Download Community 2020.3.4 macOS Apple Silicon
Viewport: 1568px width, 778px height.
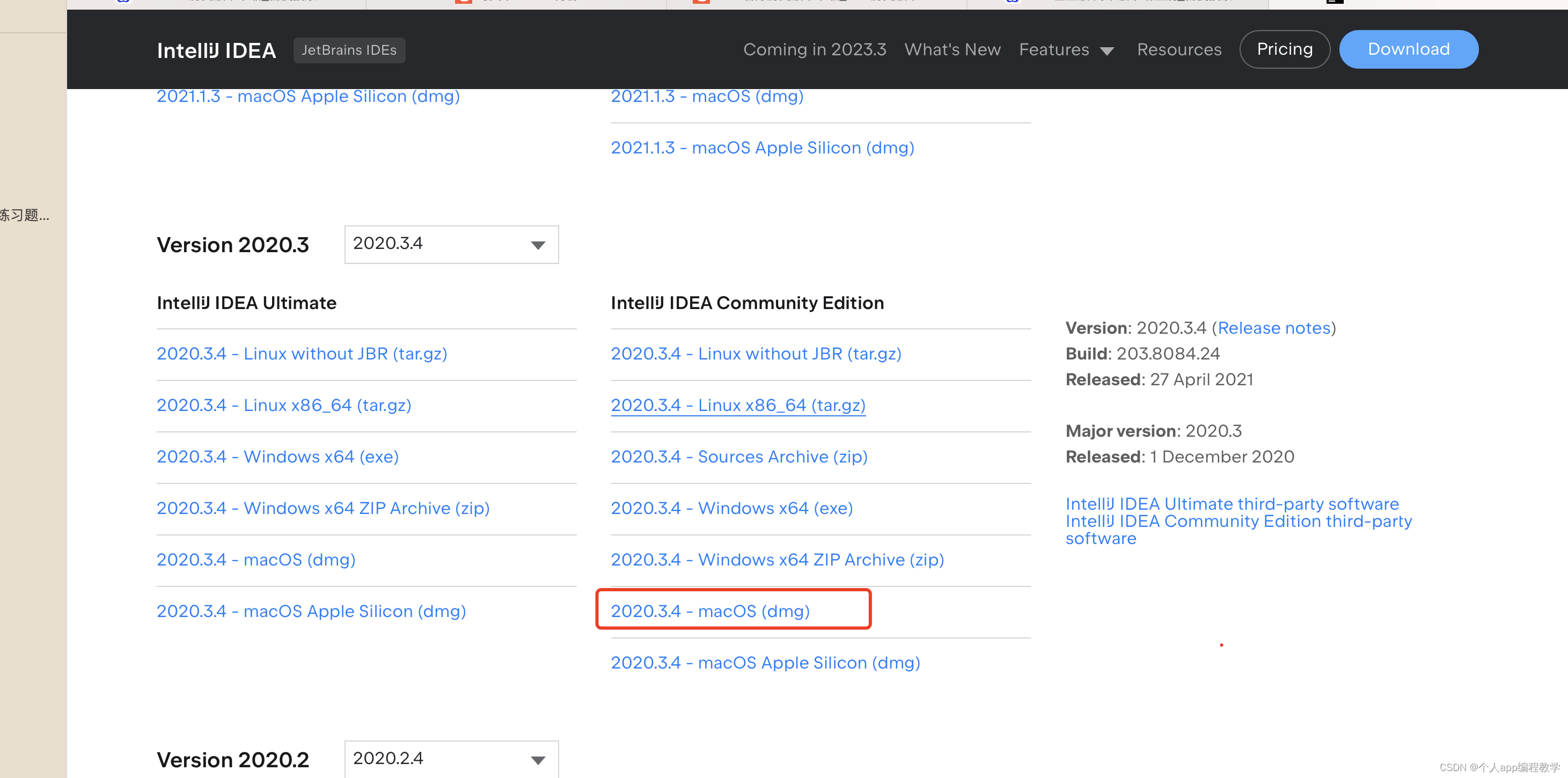[x=765, y=662]
